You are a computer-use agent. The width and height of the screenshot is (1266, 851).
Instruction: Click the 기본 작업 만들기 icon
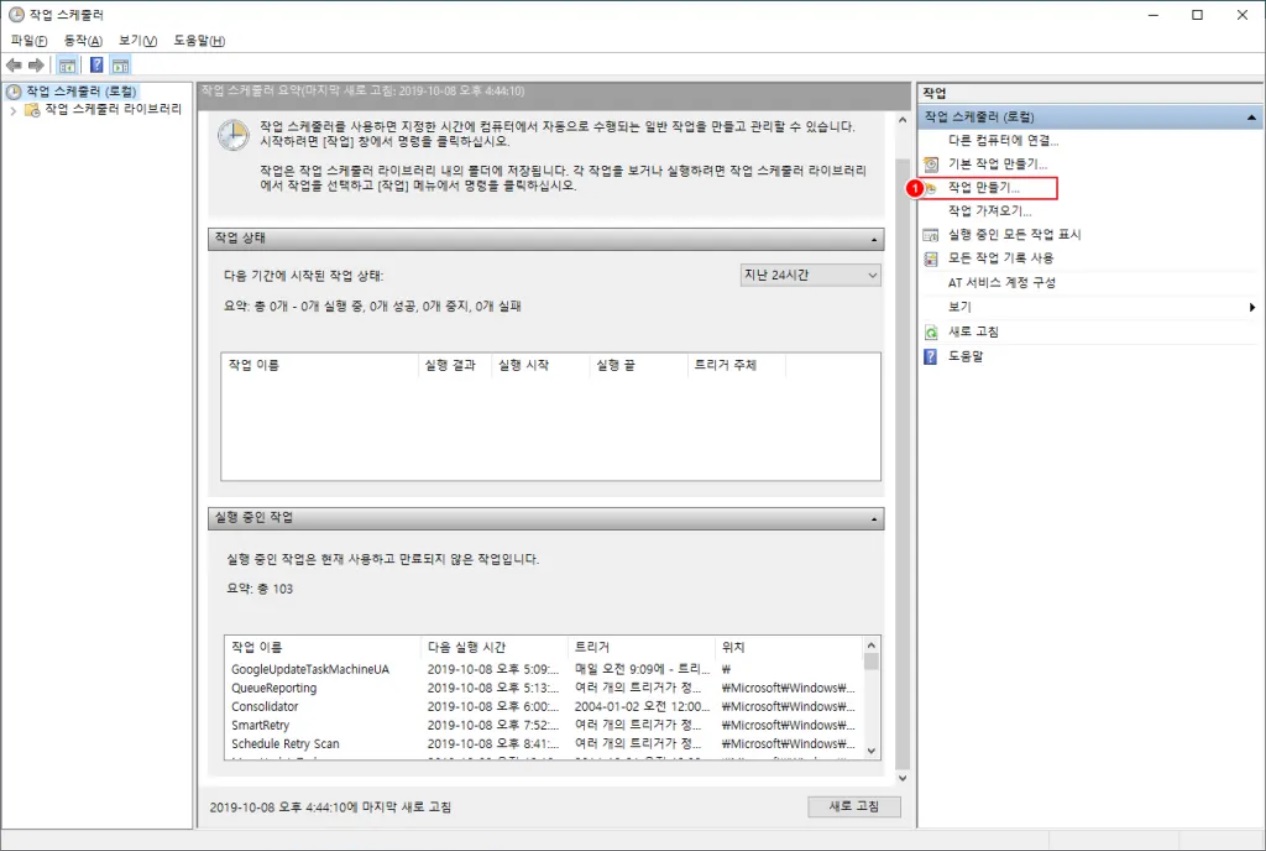pos(931,164)
